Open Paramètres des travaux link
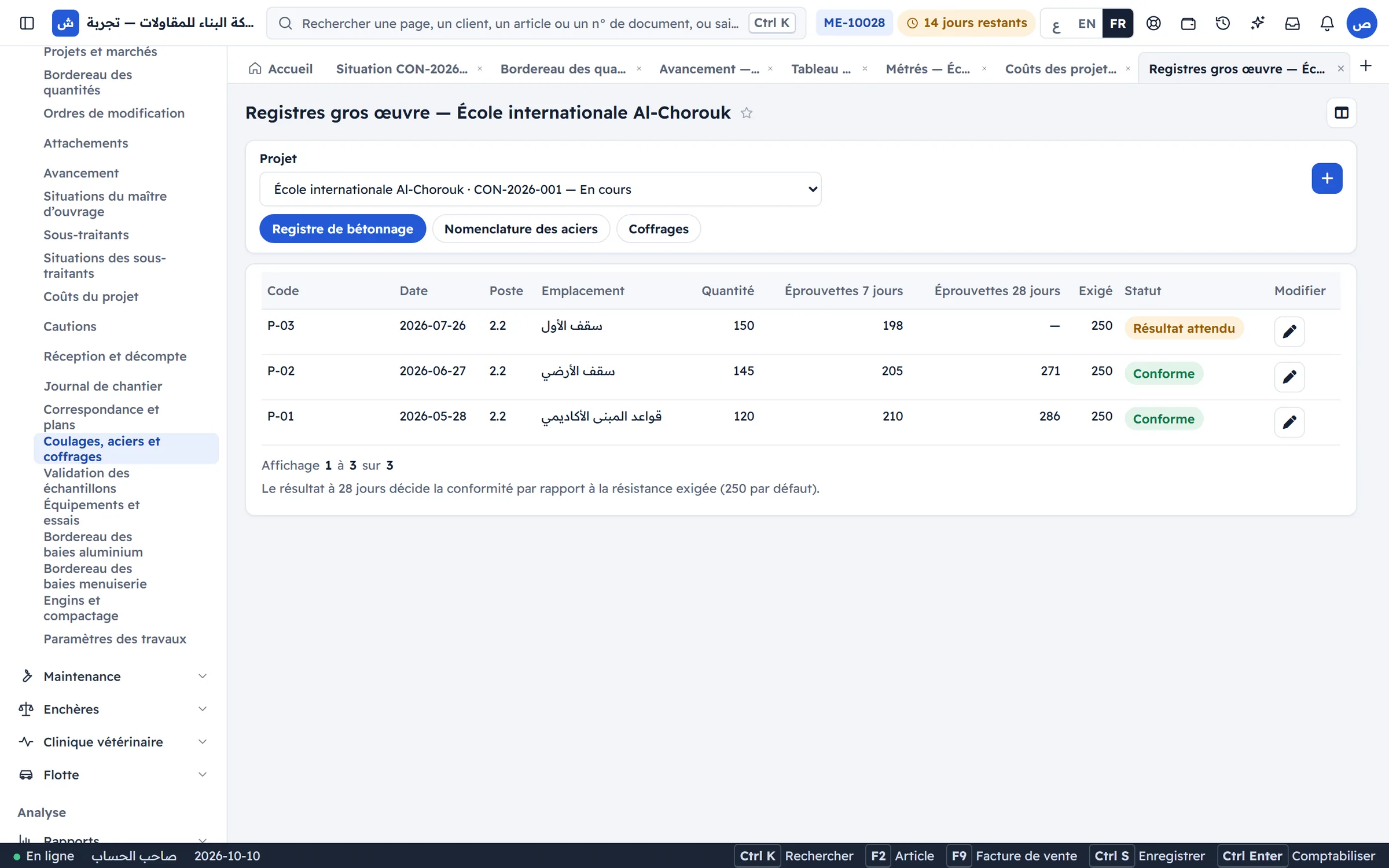The width and height of the screenshot is (1389, 868). pyautogui.click(x=115, y=639)
